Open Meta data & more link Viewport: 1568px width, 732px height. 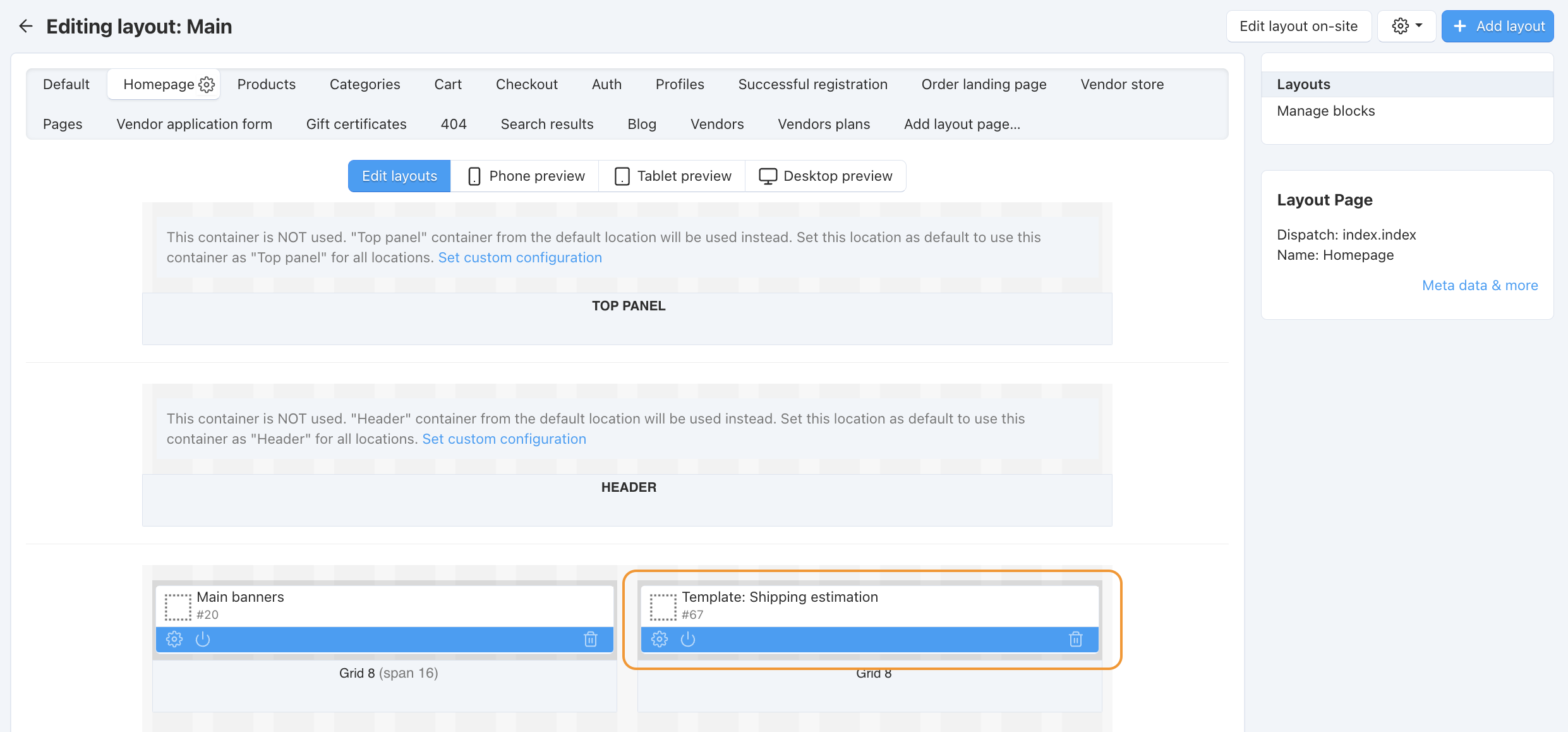[1480, 286]
